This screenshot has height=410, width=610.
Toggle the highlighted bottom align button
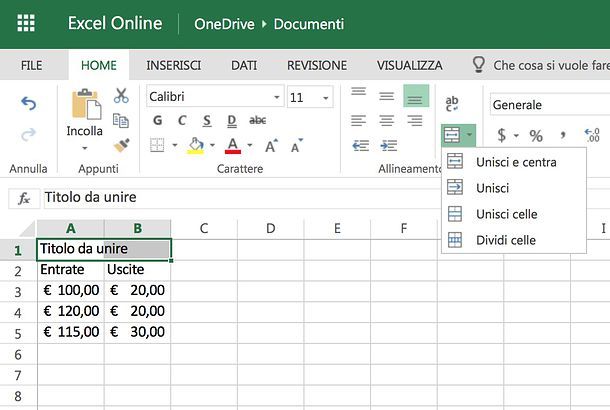416,96
